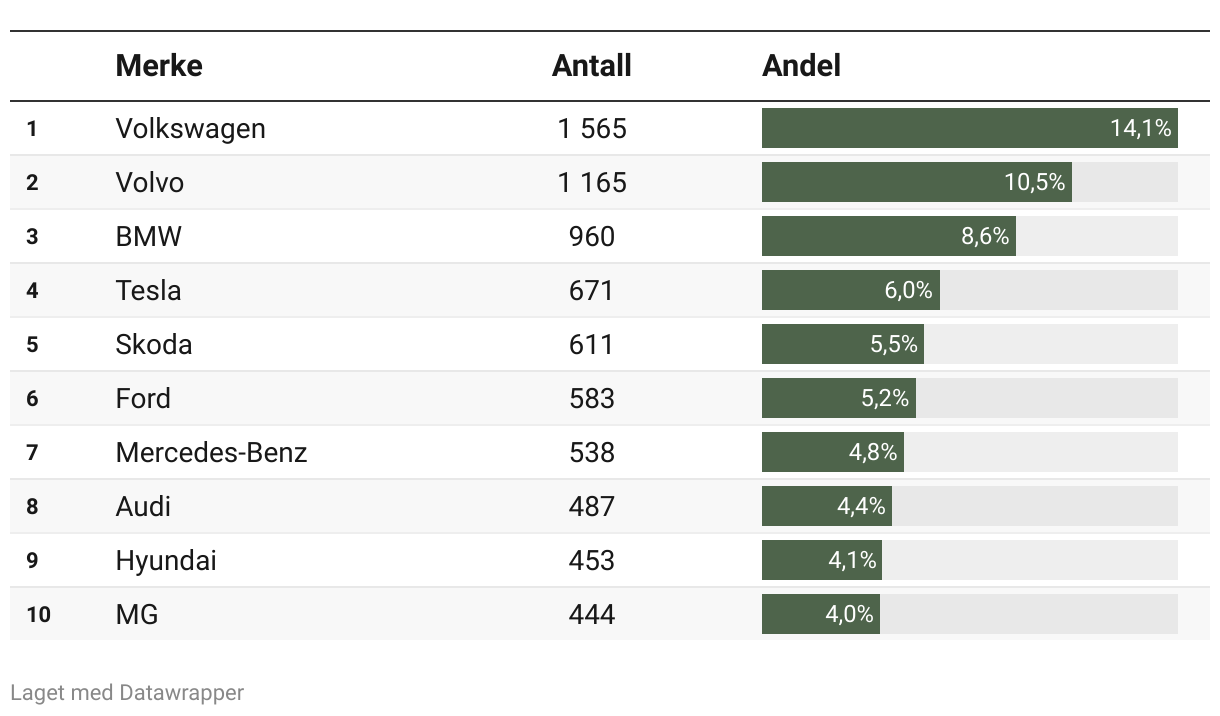Click the Merke column header

coord(159,66)
